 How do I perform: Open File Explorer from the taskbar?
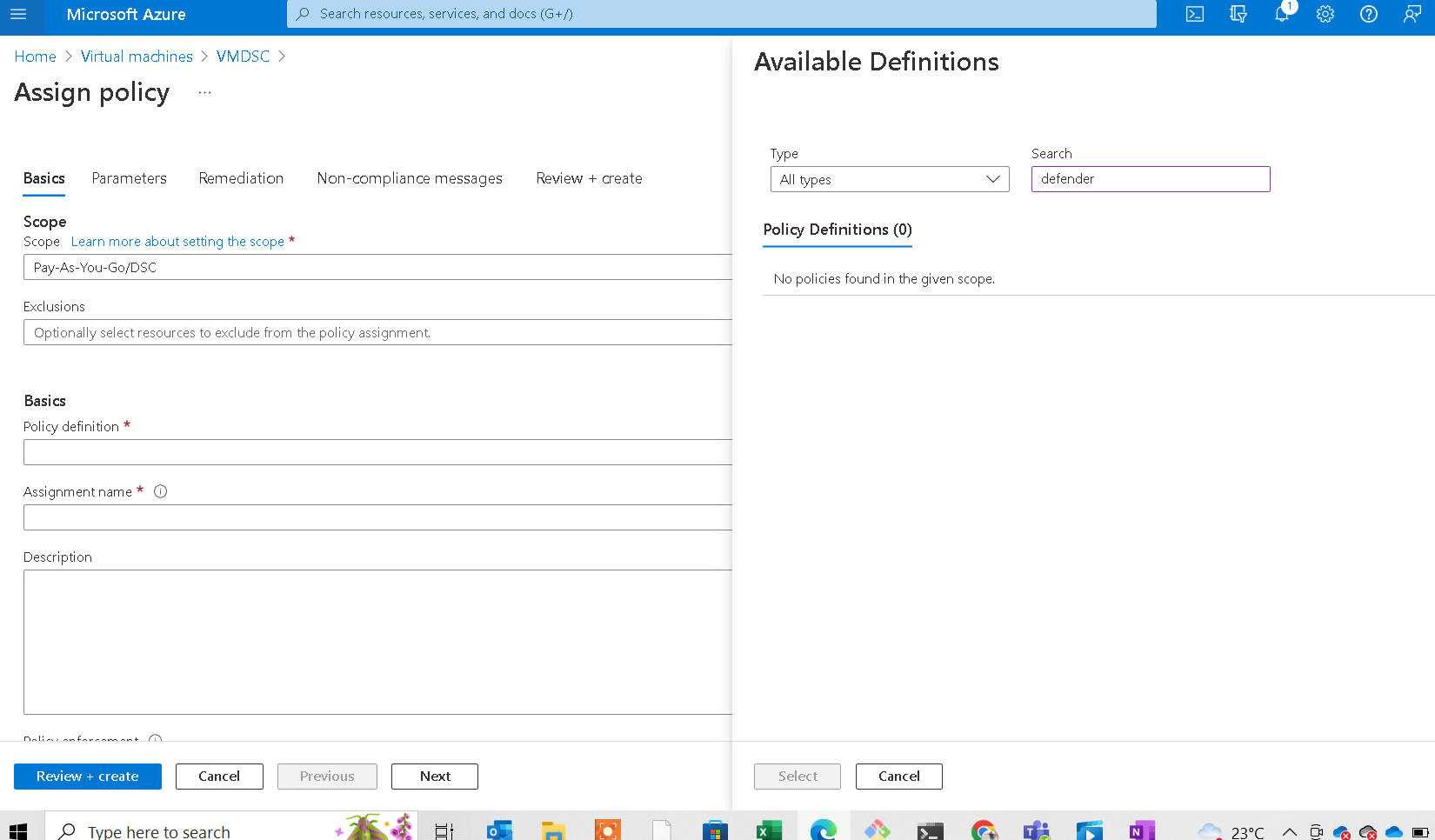click(x=553, y=830)
